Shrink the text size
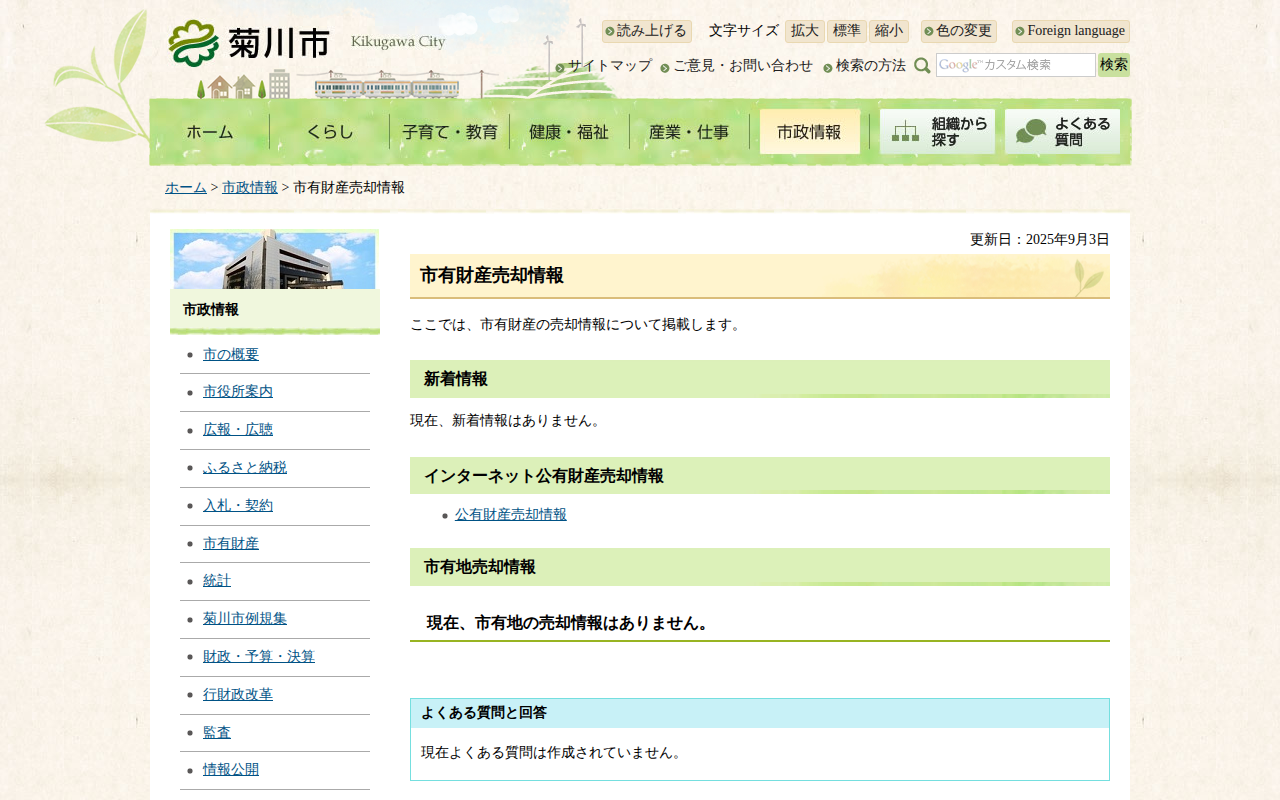 coord(888,31)
